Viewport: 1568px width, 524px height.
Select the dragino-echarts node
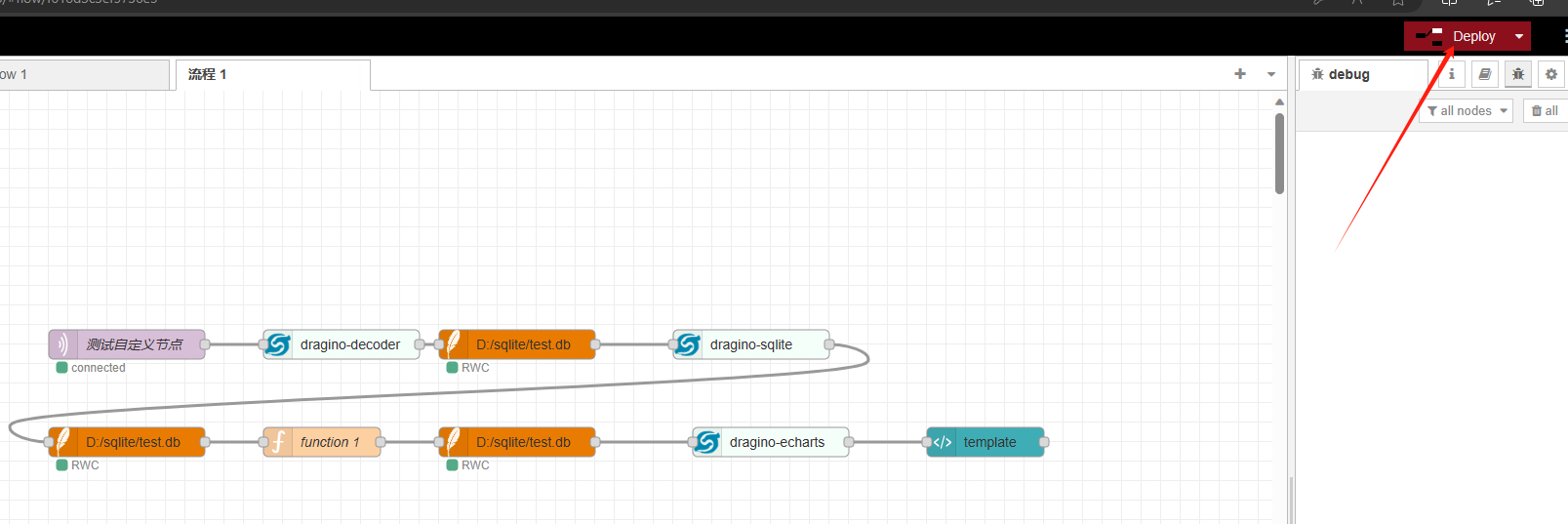click(771, 442)
